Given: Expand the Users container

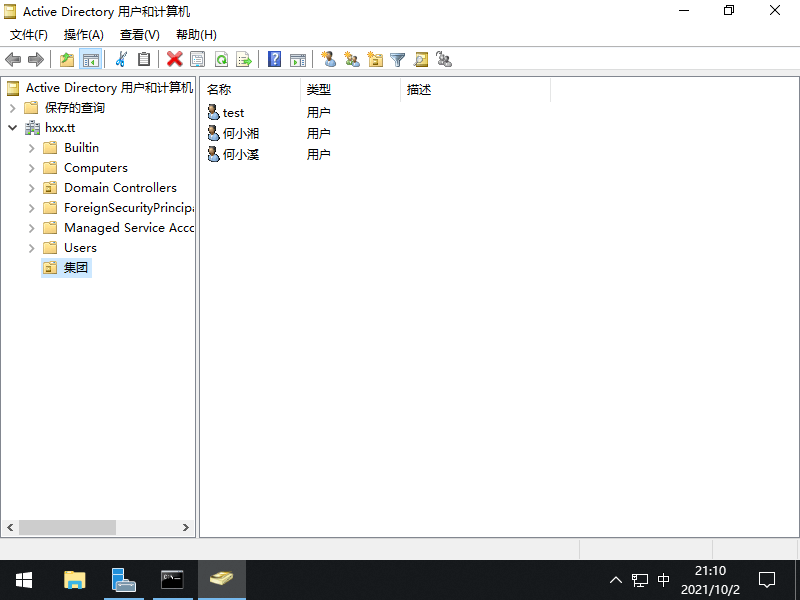Looking at the screenshot, I should [x=32, y=248].
